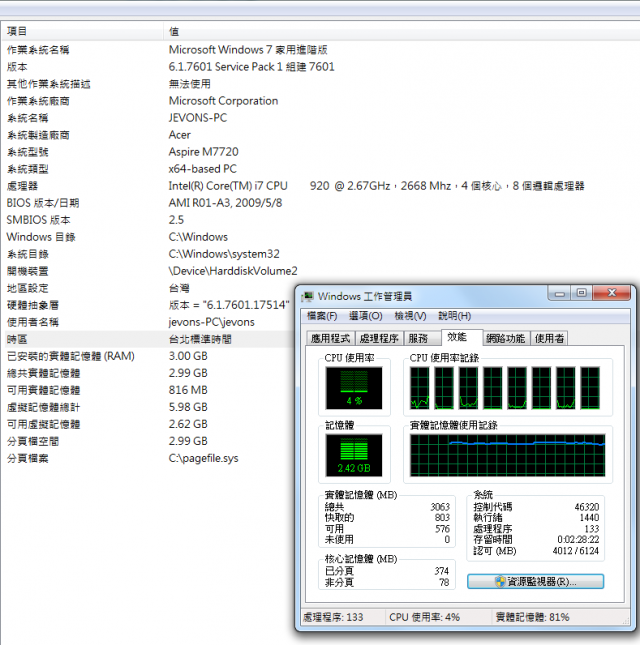Select the 硬體抽象層 row label
The image size is (640, 646).
tap(33, 305)
